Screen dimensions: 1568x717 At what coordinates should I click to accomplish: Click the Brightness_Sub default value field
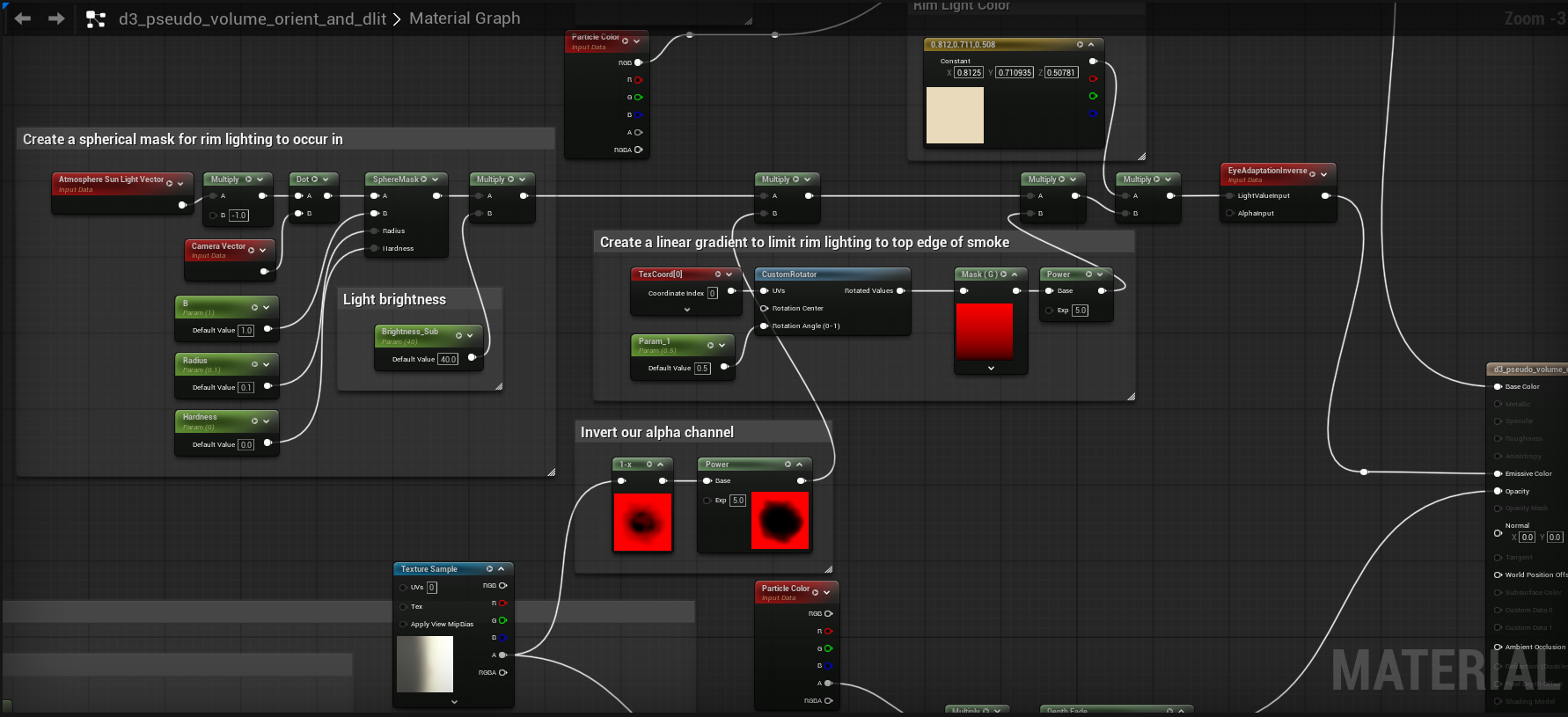click(448, 359)
